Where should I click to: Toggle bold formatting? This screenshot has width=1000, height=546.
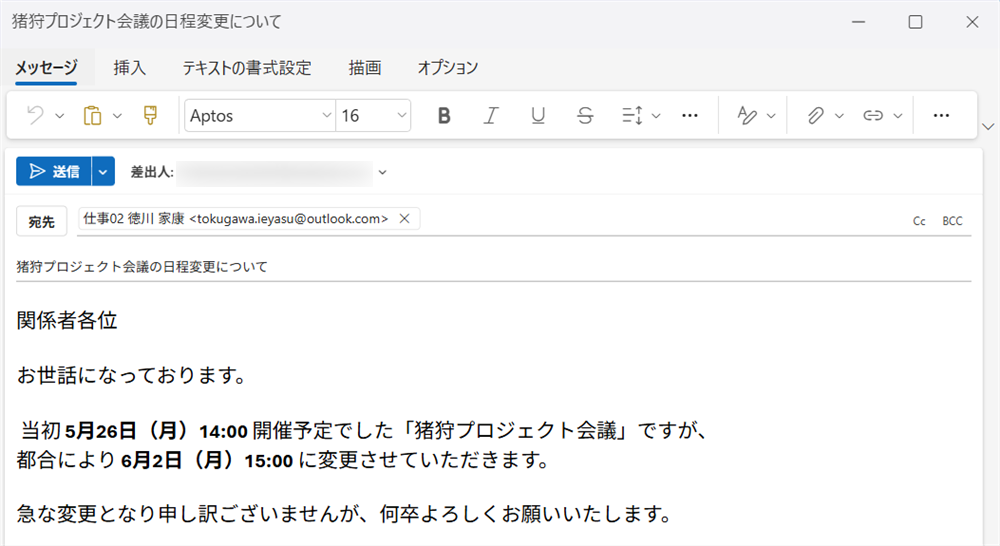click(x=444, y=116)
